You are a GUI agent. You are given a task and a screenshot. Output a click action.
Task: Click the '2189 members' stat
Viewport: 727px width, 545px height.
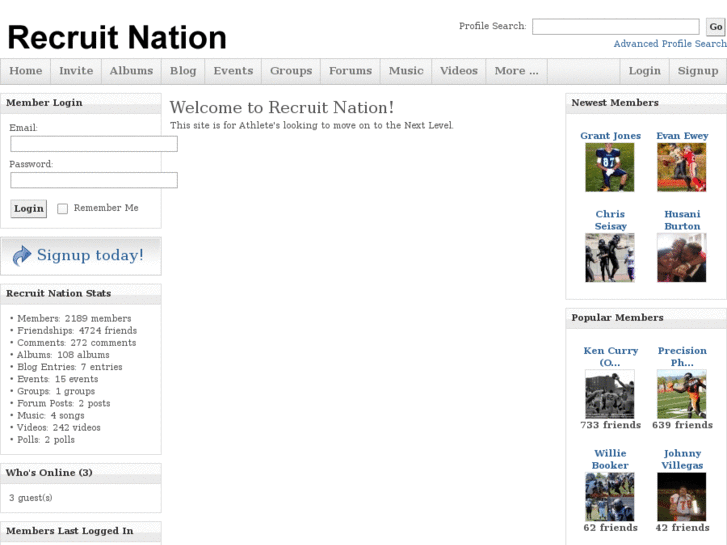click(98, 319)
